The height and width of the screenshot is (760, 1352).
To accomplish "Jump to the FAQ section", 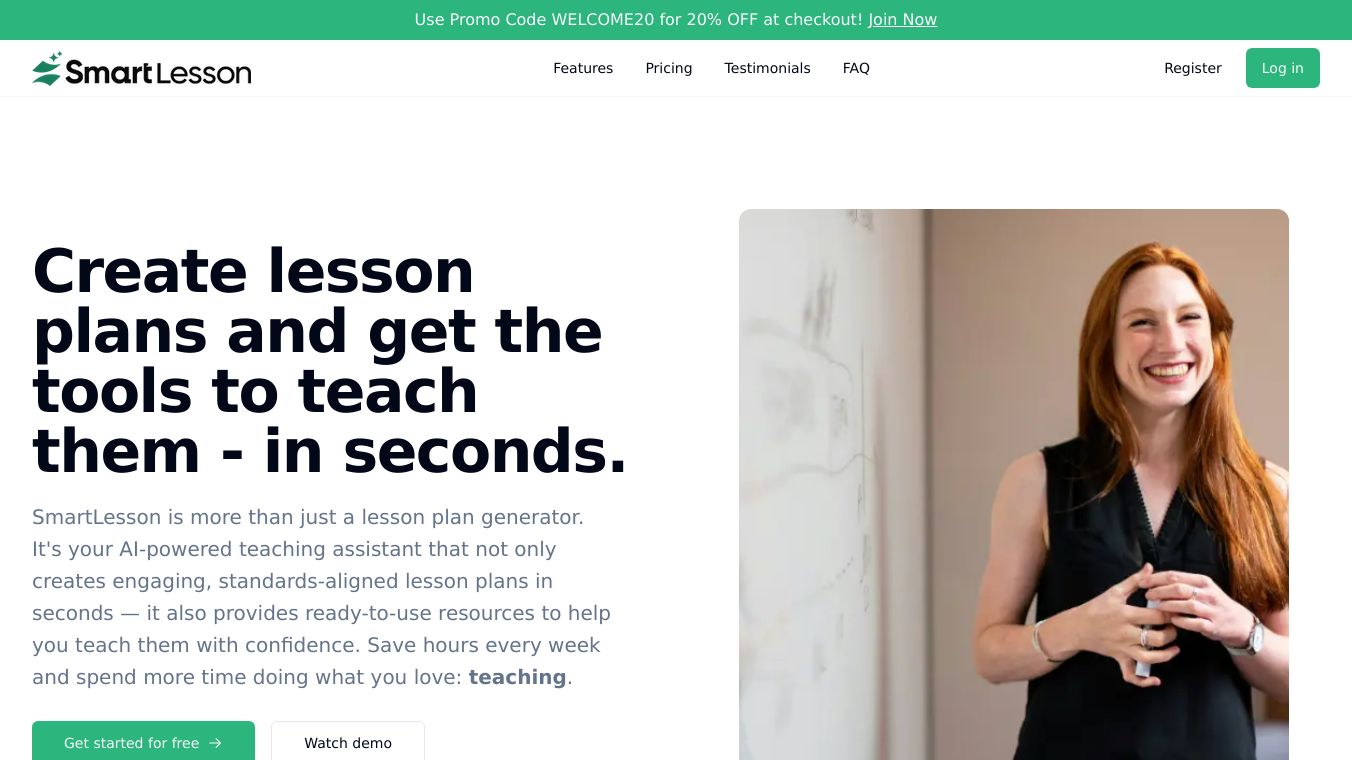I will pyautogui.click(x=856, y=68).
